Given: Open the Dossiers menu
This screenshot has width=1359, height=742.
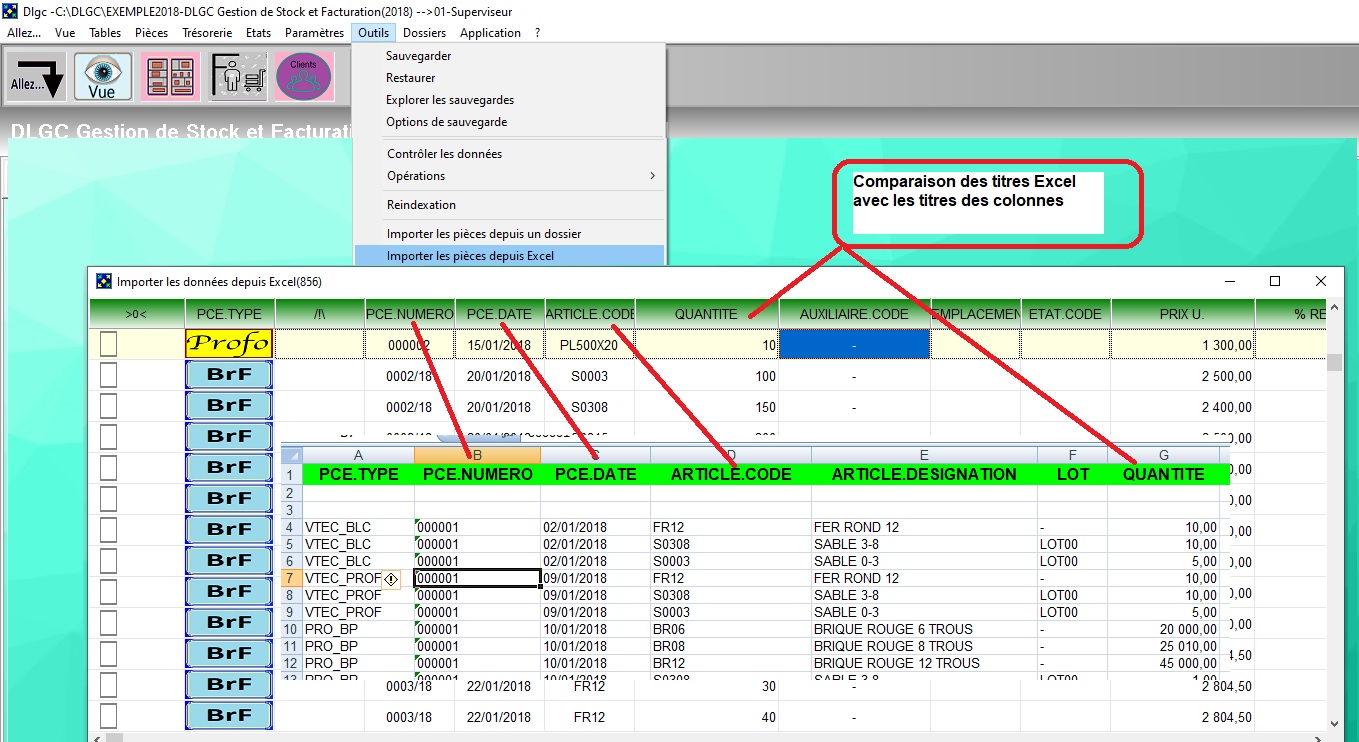Looking at the screenshot, I should (425, 33).
